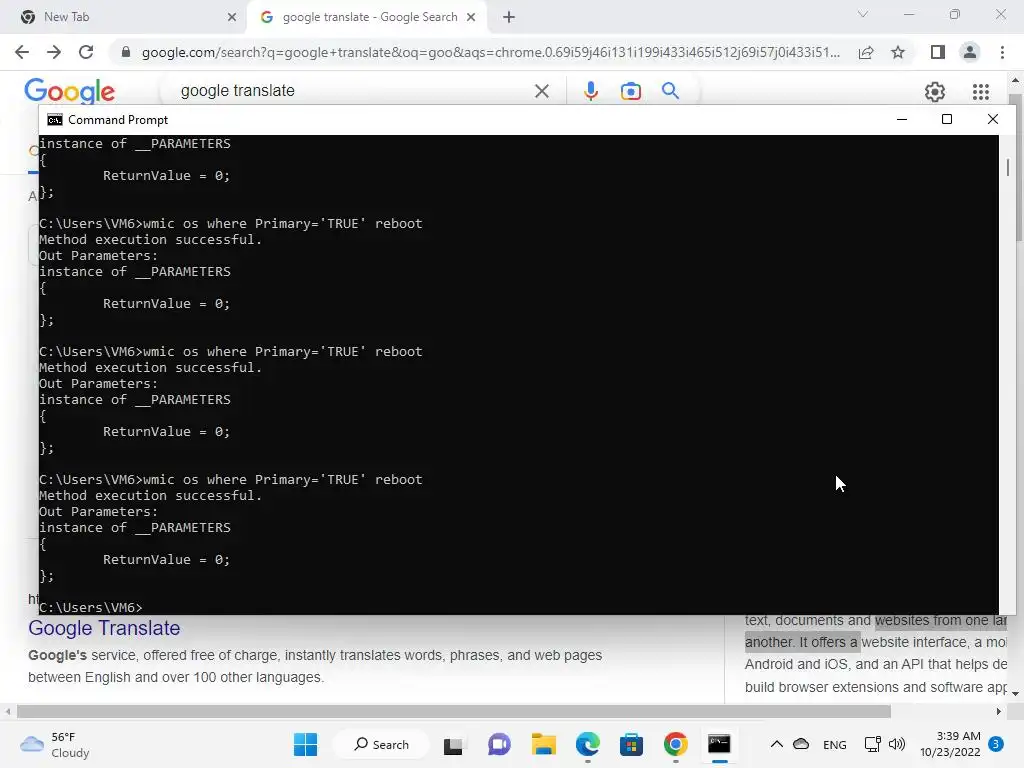Open OneDrive cloud tray icon
This screenshot has height=768, width=1024.
801,744
